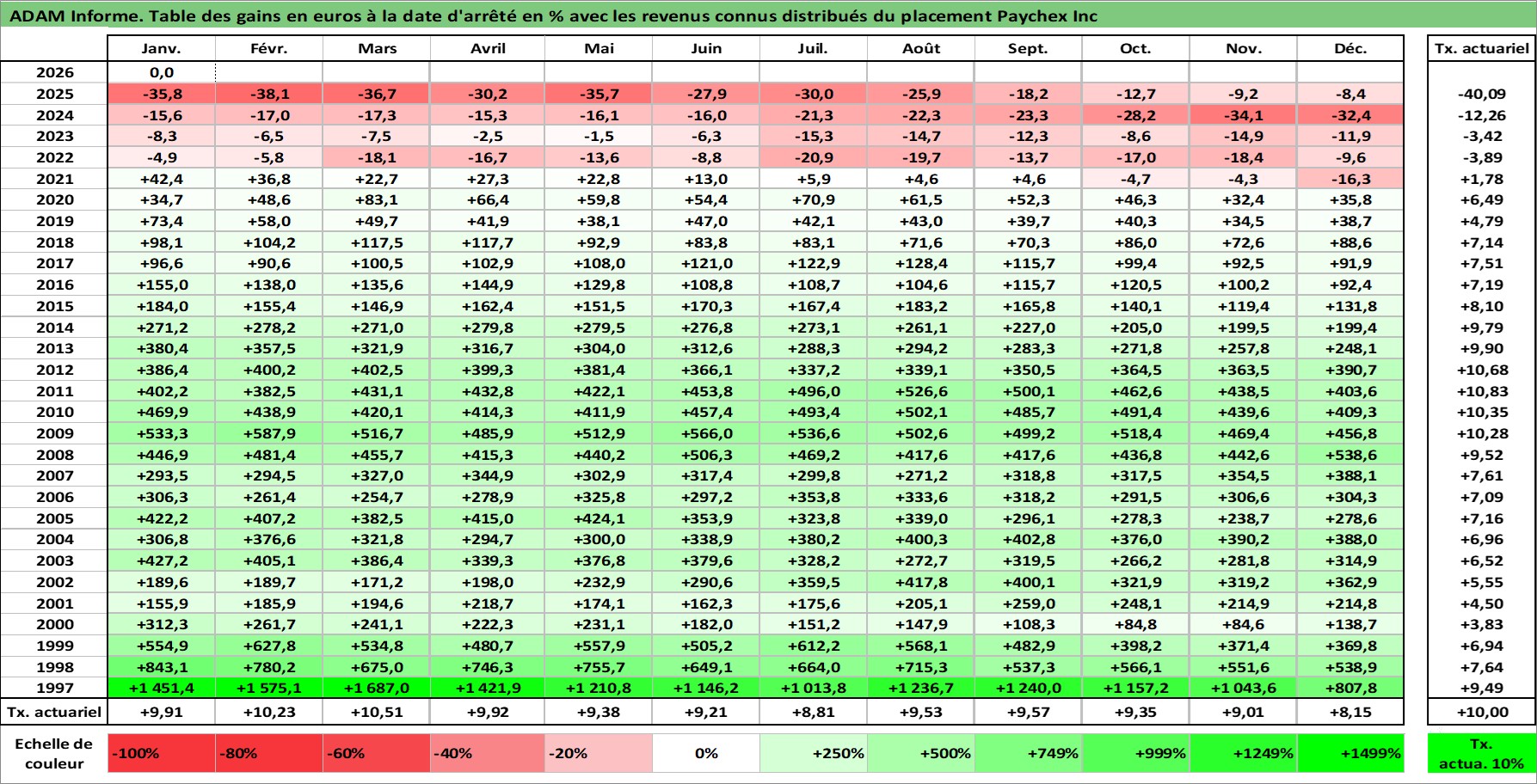
Task: Select the 0% white color swatch
Action: 706,753
